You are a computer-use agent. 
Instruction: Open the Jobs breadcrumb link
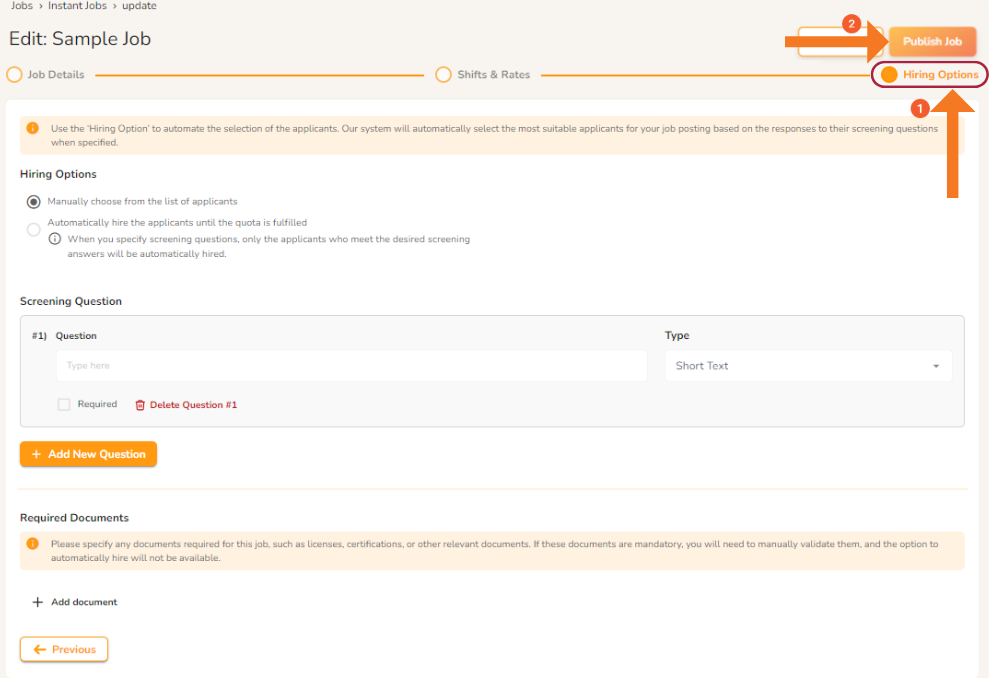[x=21, y=6]
